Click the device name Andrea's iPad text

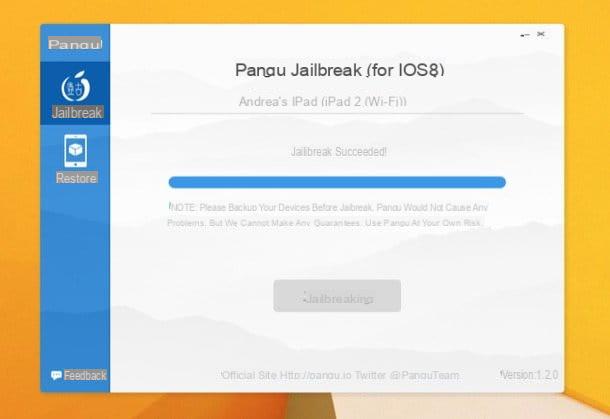point(323,102)
